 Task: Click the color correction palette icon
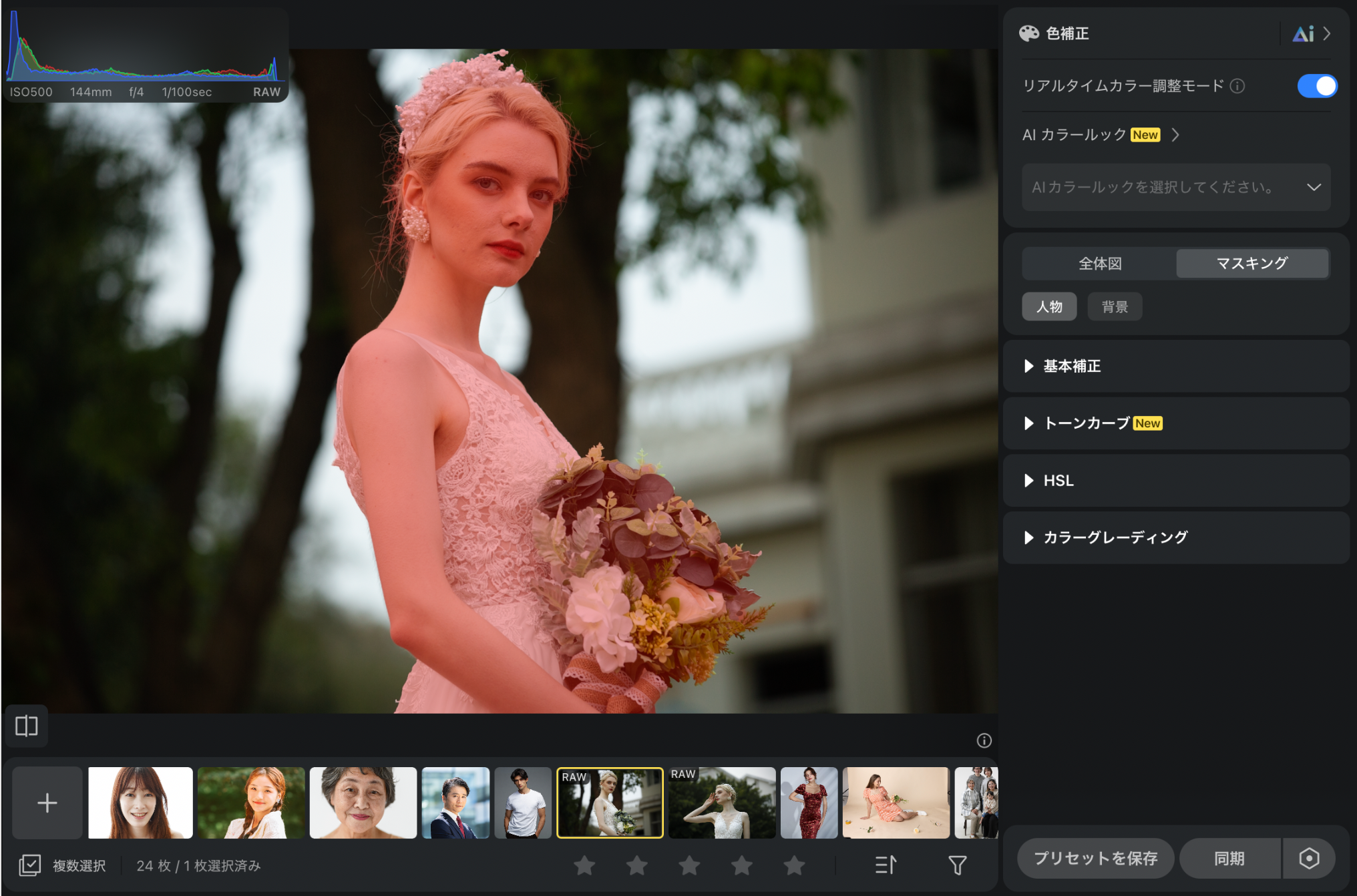1028,33
